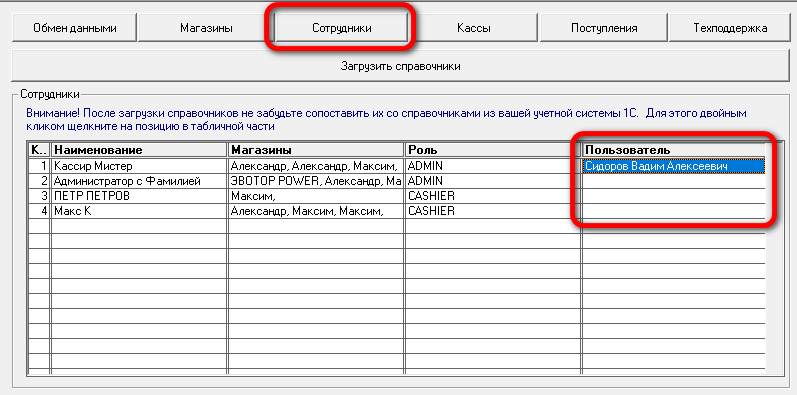Screen dimensions: 797x395
Task: Click the Магазины column header in table
Action: [x=317, y=150]
